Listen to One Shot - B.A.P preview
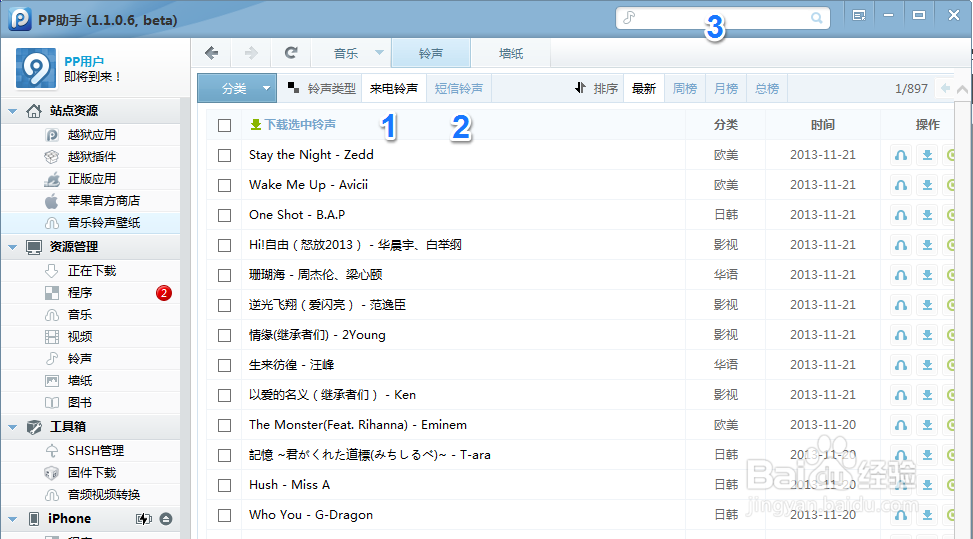The image size is (973, 539). tap(901, 215)
